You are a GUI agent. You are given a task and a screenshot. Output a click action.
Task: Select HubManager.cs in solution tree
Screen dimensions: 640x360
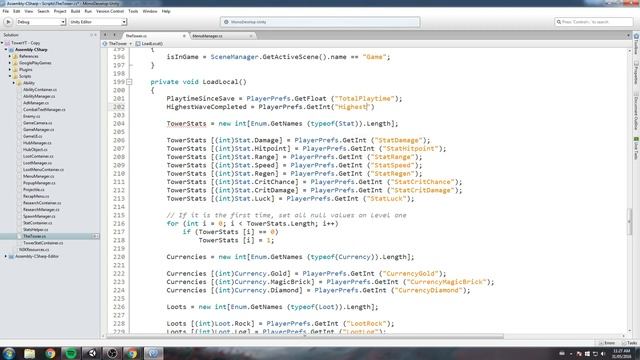pyautogui.click(x=37, y=143)
